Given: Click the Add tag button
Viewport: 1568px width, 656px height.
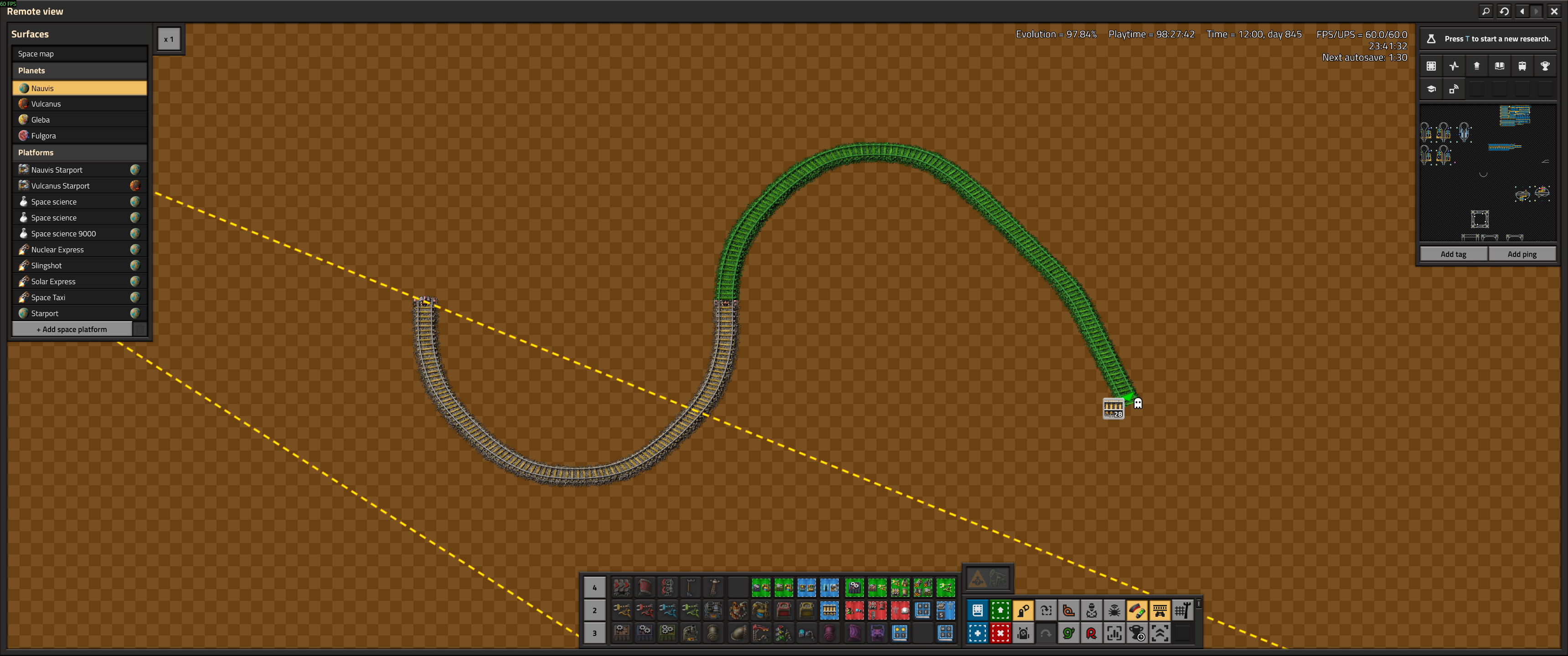Looking at the screenshot, I should click(x=1453, y=254).
